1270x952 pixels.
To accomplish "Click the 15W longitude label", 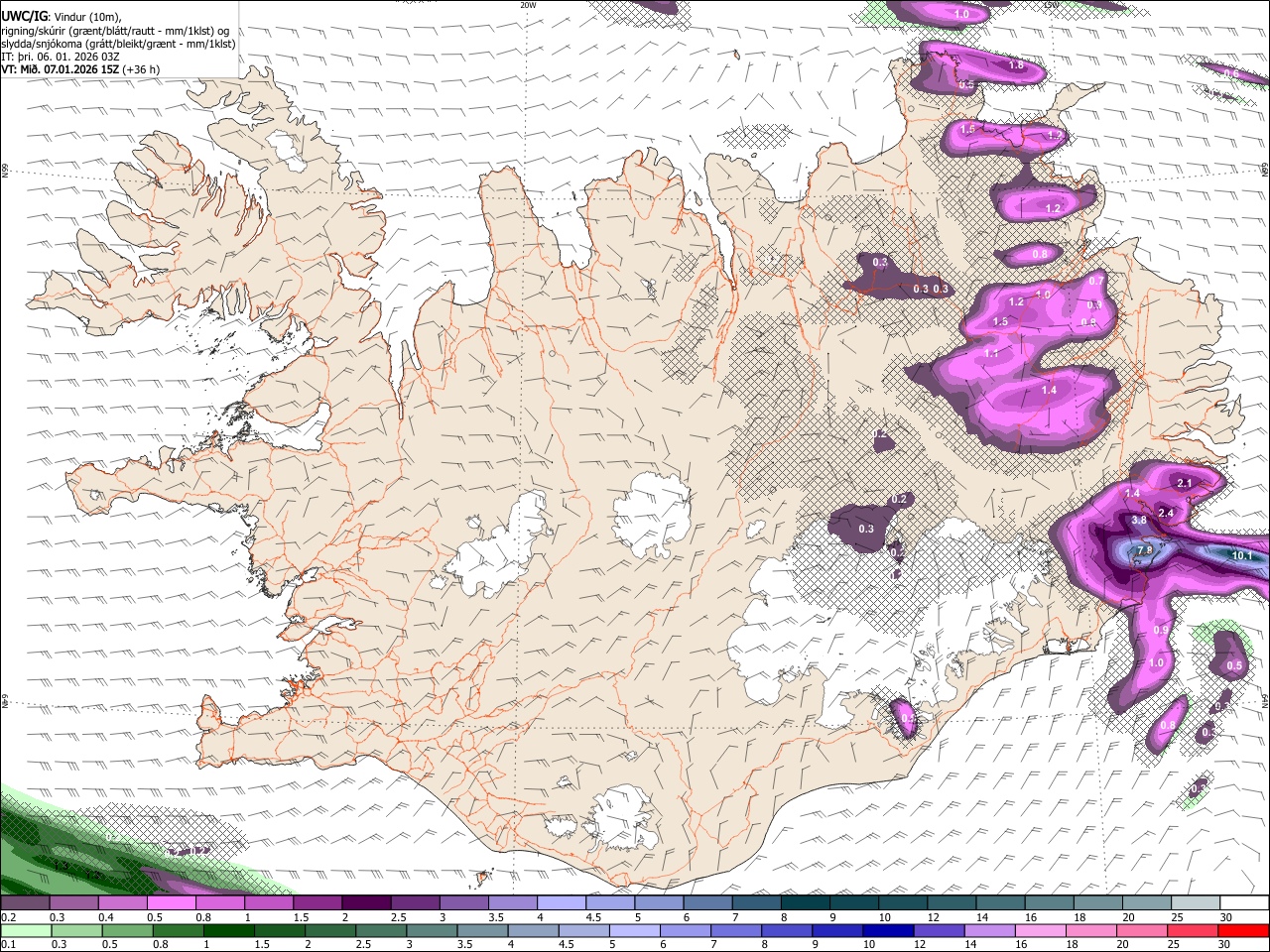I will 1051,5.
